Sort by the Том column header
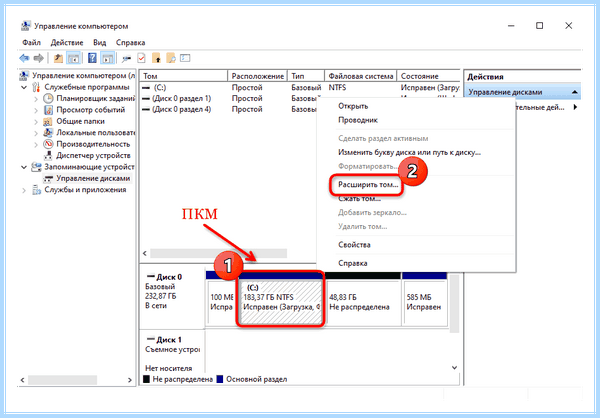This screenshot has width=600, height=418. (184, 76)
